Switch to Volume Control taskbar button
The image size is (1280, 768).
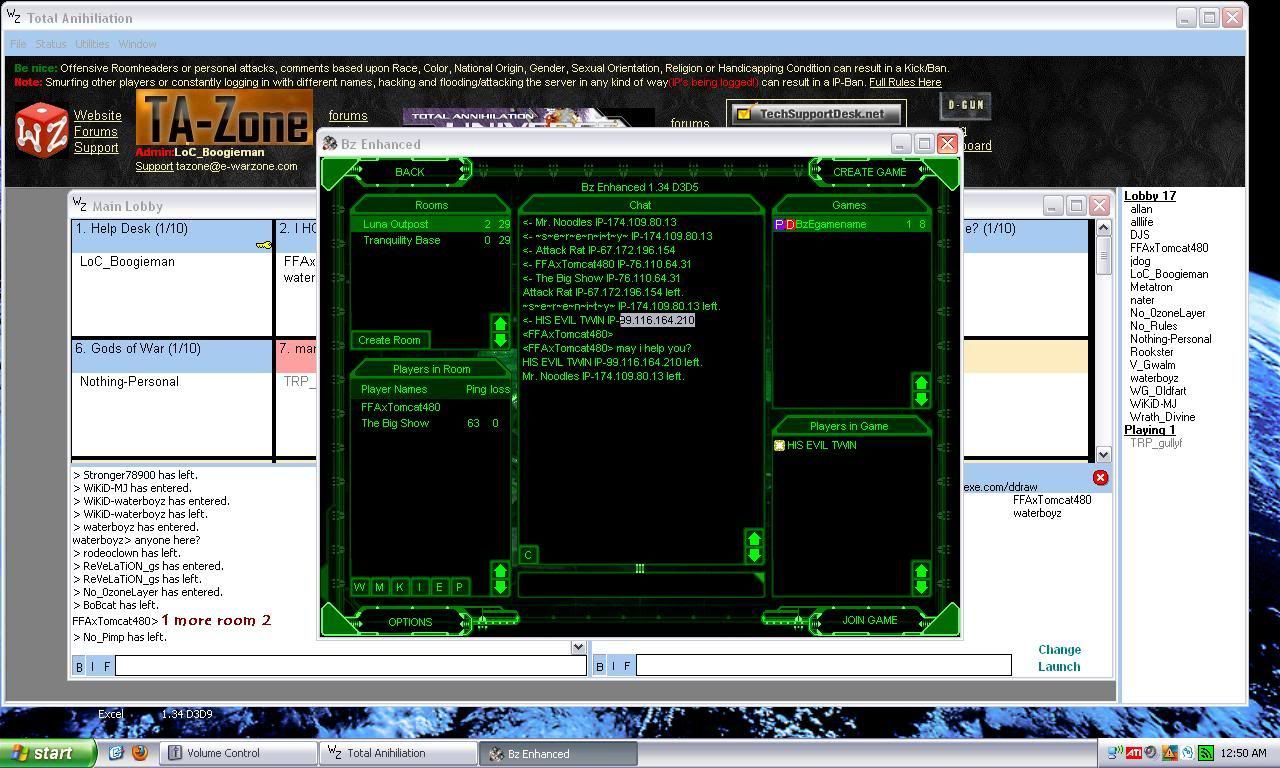point(239,753)
